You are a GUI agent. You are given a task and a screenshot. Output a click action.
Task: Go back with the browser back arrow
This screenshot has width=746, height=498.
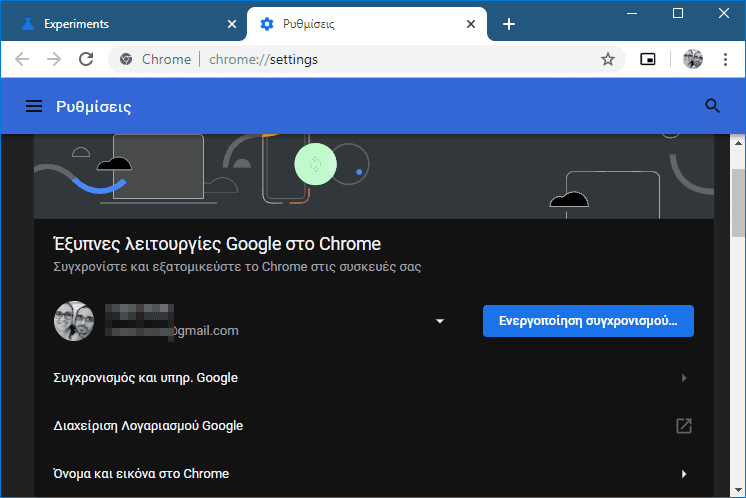coord(22,59)
